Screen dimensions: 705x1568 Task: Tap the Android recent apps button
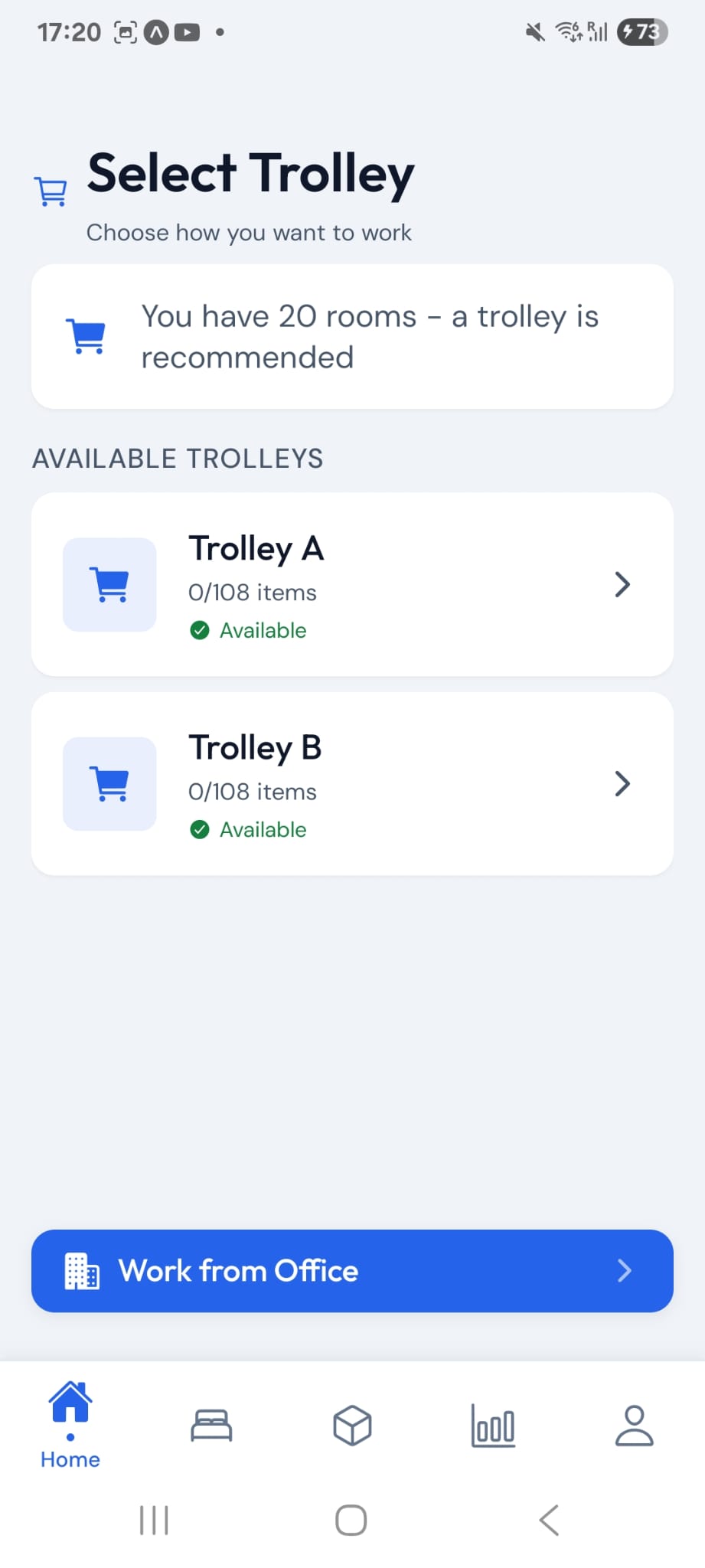[154, 1521]
